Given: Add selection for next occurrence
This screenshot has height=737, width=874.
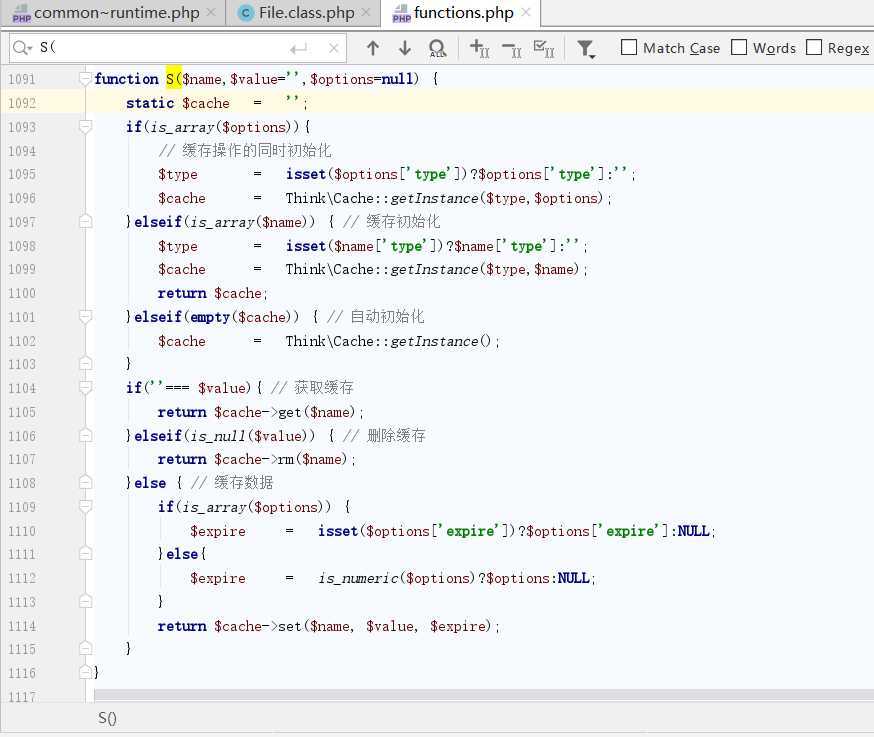Looking at the screenshot, I should point(479,48).
